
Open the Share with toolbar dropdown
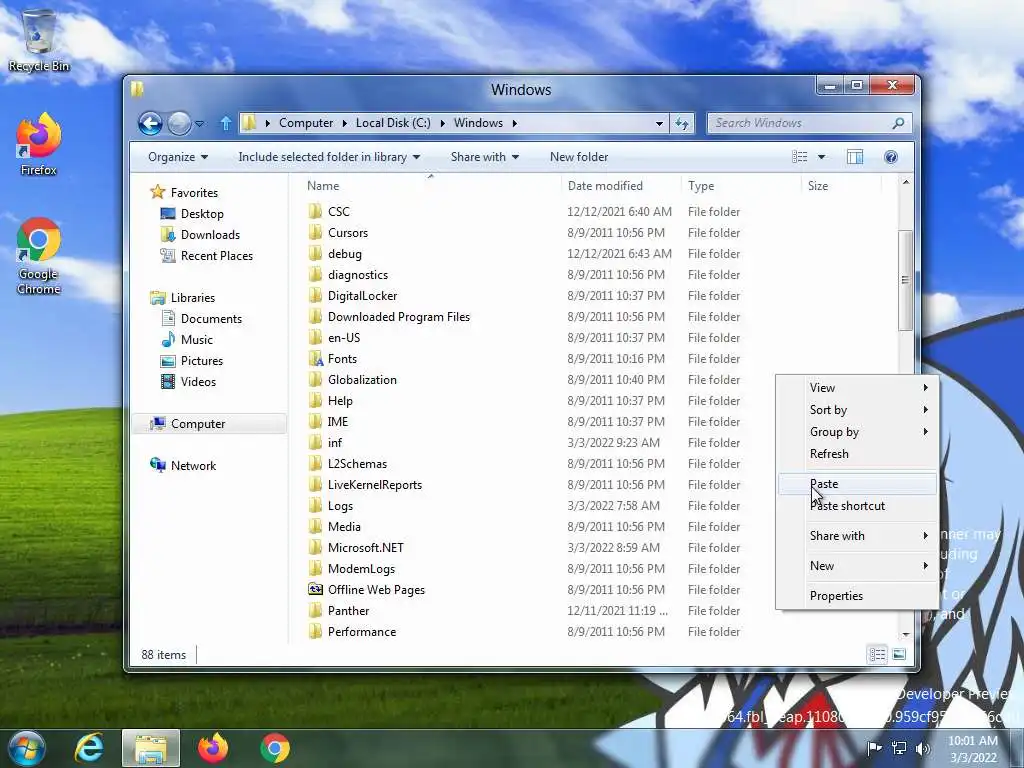tap(485, 157)
